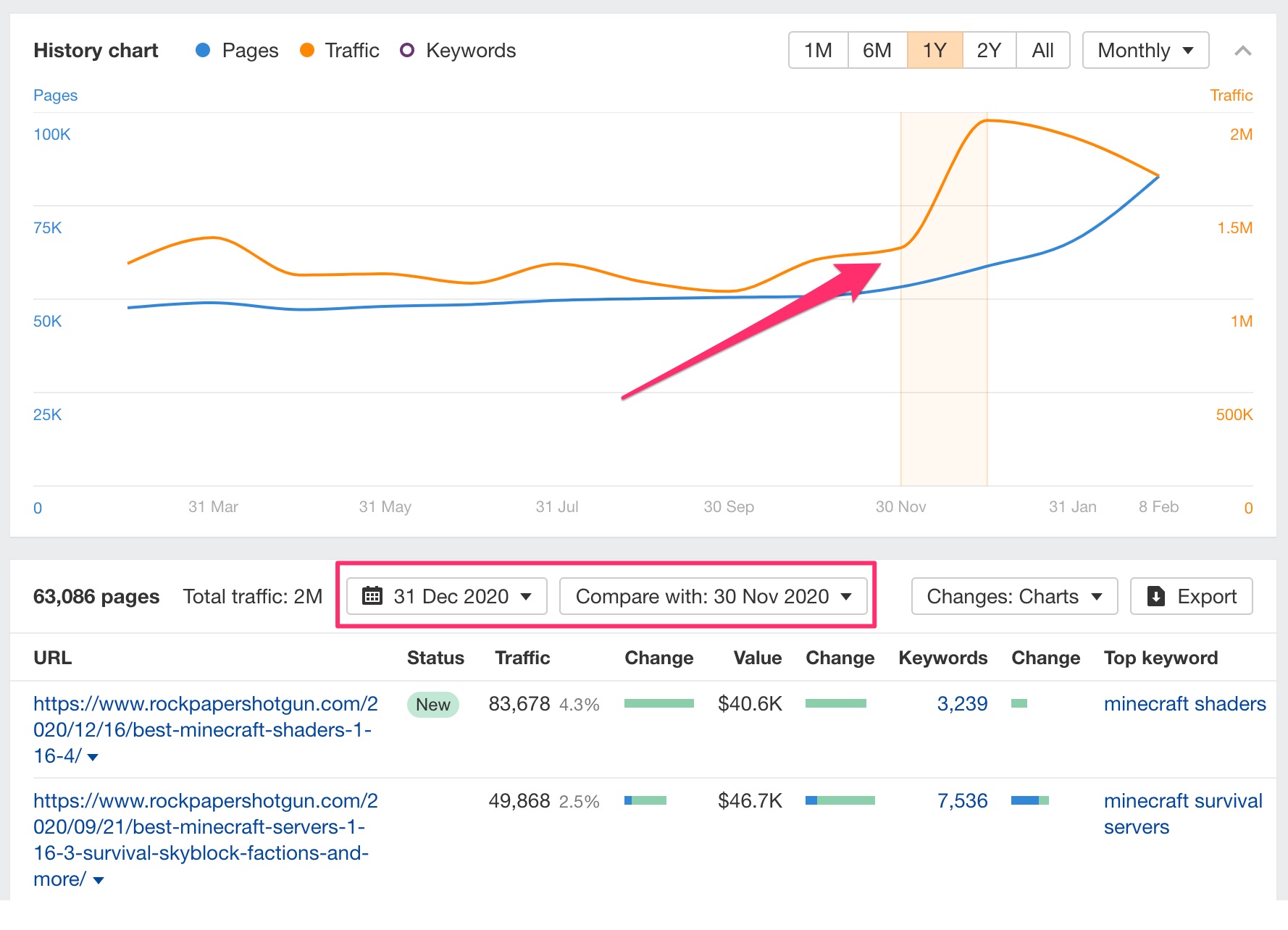Open the 31 Dec 2020 date picker
The height and width of the screenshot is (930, 1288).
[447, 596]
